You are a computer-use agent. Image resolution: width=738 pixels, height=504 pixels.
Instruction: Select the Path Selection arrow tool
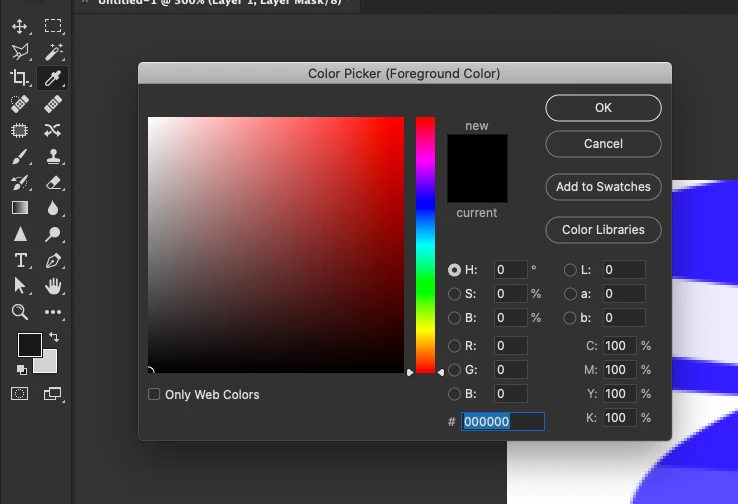[20, 286]
